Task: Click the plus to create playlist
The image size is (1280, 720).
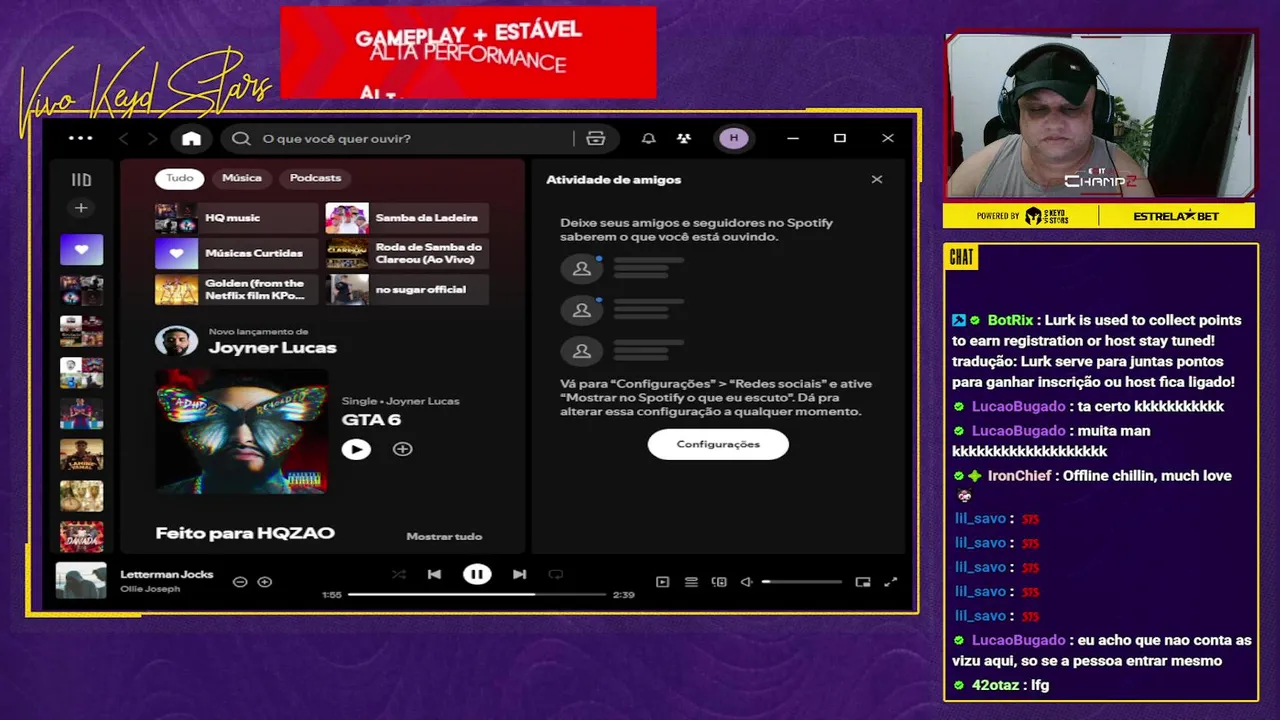Action: [x=81, y=208]
